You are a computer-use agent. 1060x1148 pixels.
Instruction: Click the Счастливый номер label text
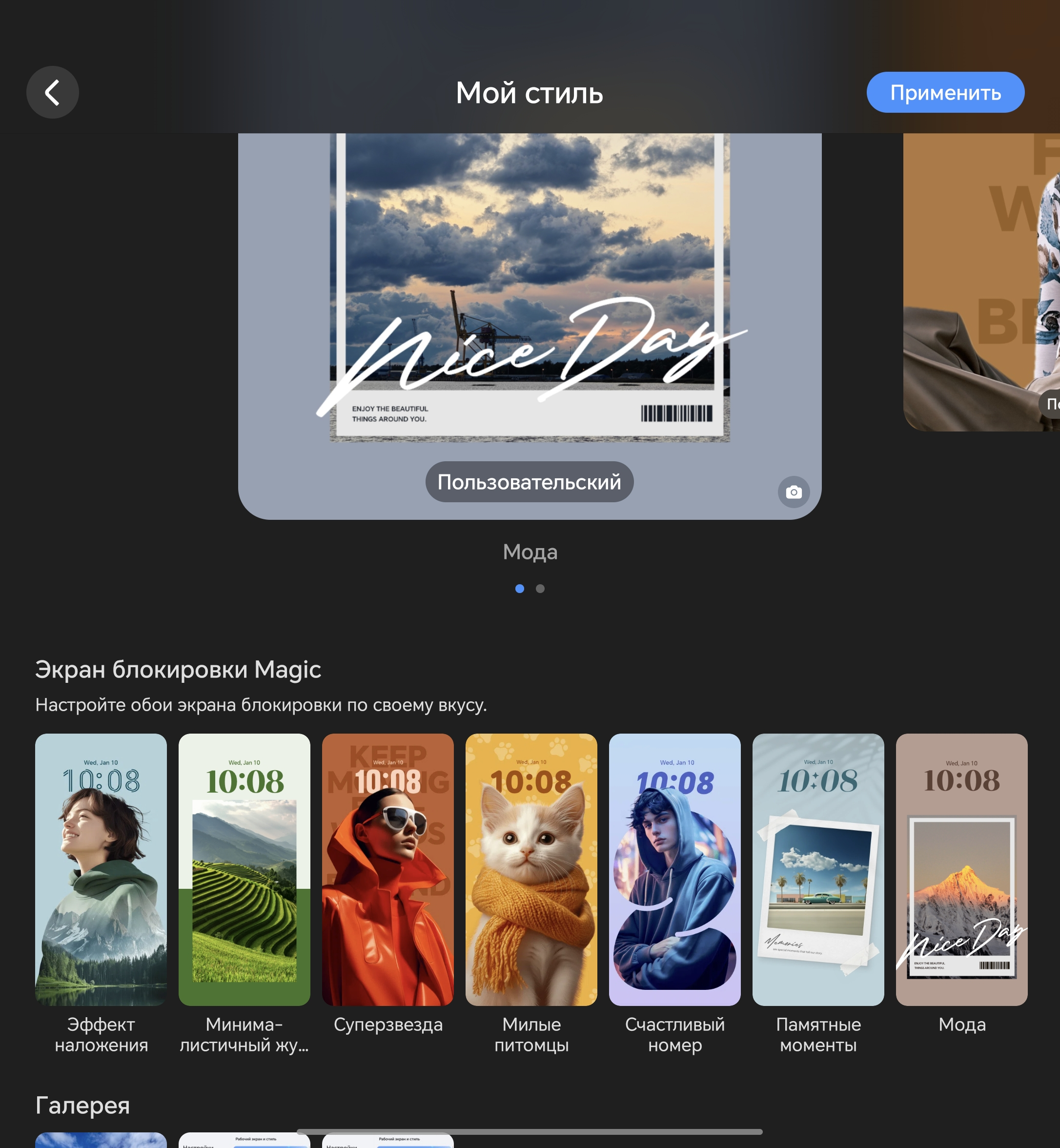[x=674, y=1035]
